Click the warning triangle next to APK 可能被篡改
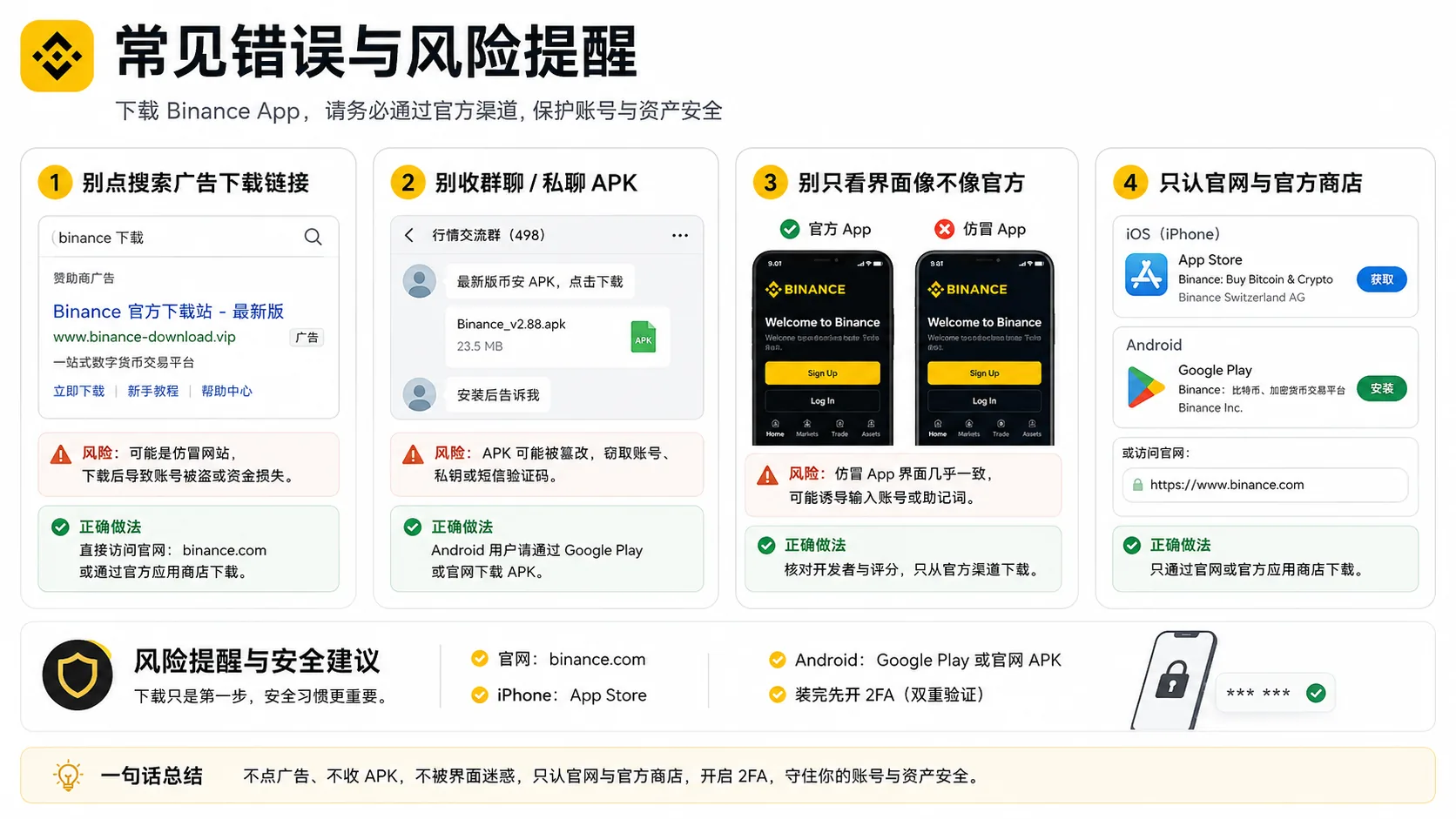 pyautogui.click(x=414, y=454)
